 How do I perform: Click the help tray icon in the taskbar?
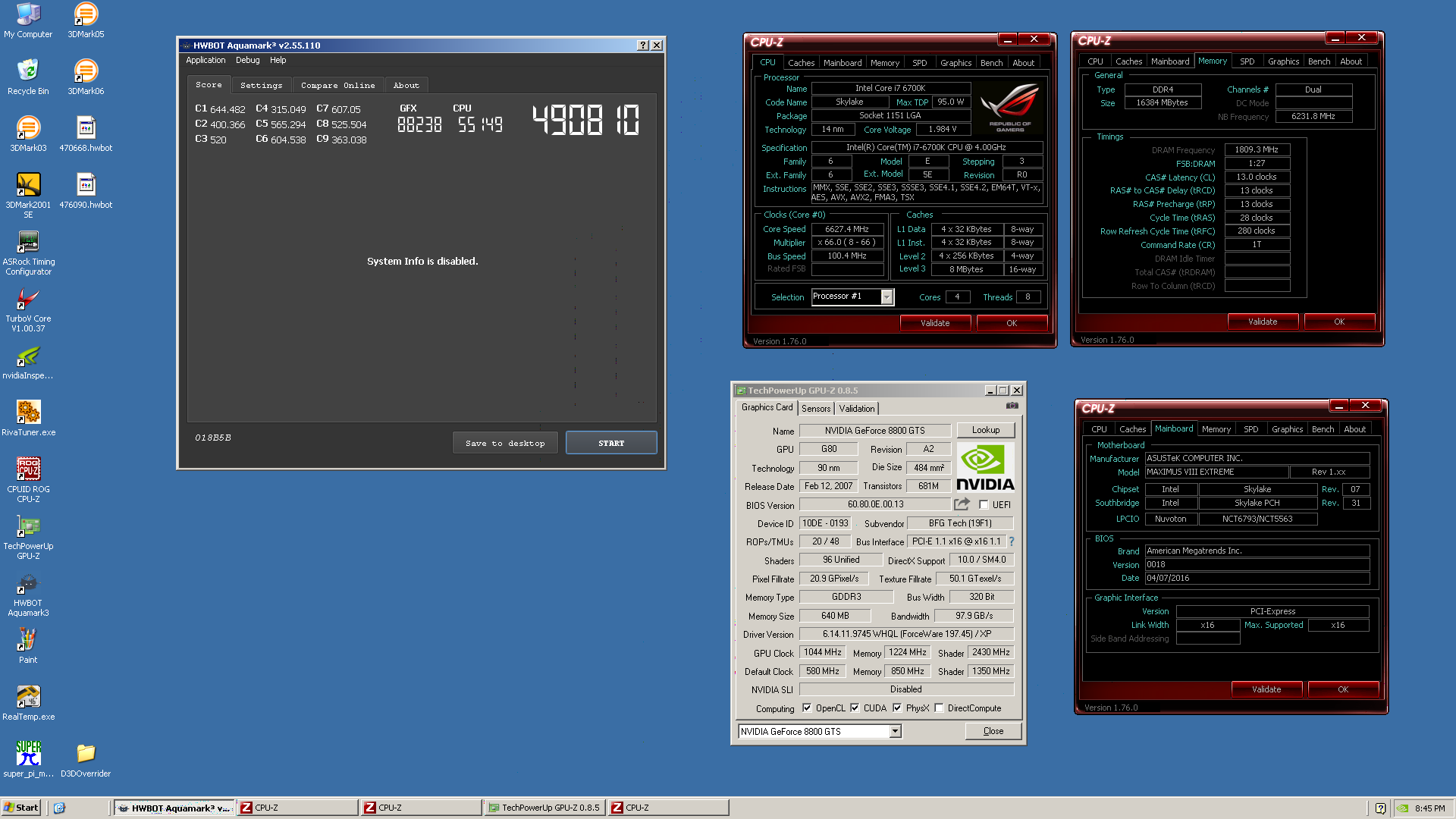[1380, 808]
